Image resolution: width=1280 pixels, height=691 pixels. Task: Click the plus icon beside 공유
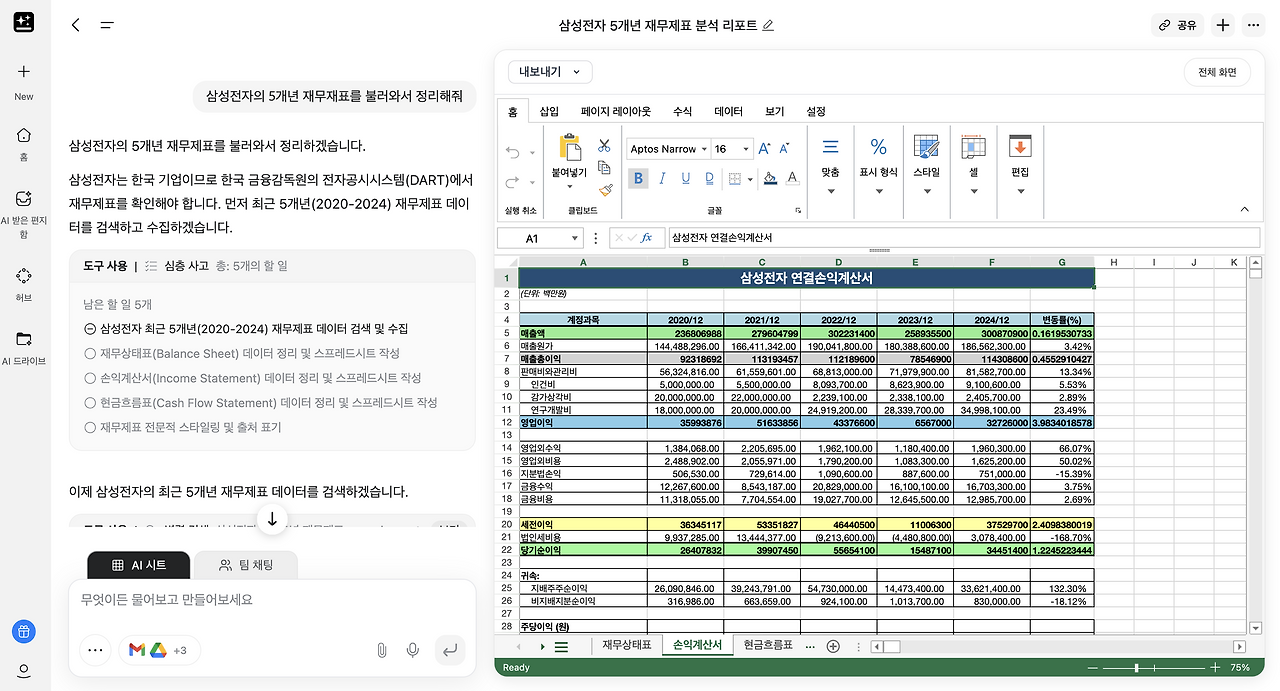point(1223,25)
